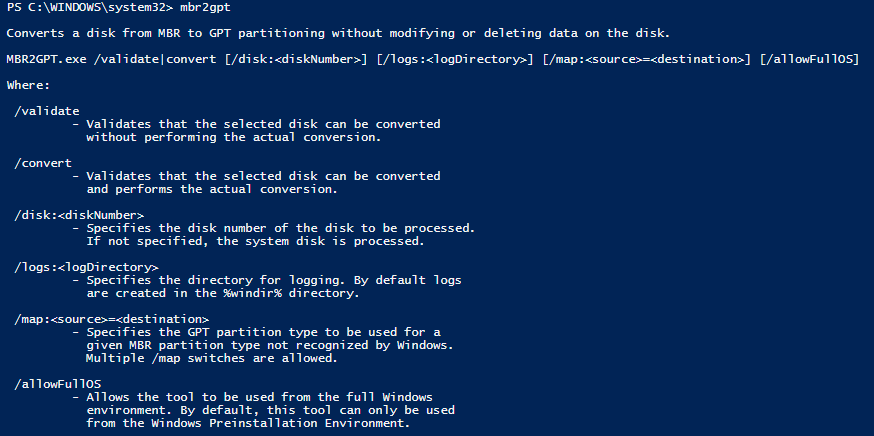Image resolution: width=874 pixels, height=436 pixels.
Task: Click 'and performs the actual conversion.' line
Action: tap(212, 189)
